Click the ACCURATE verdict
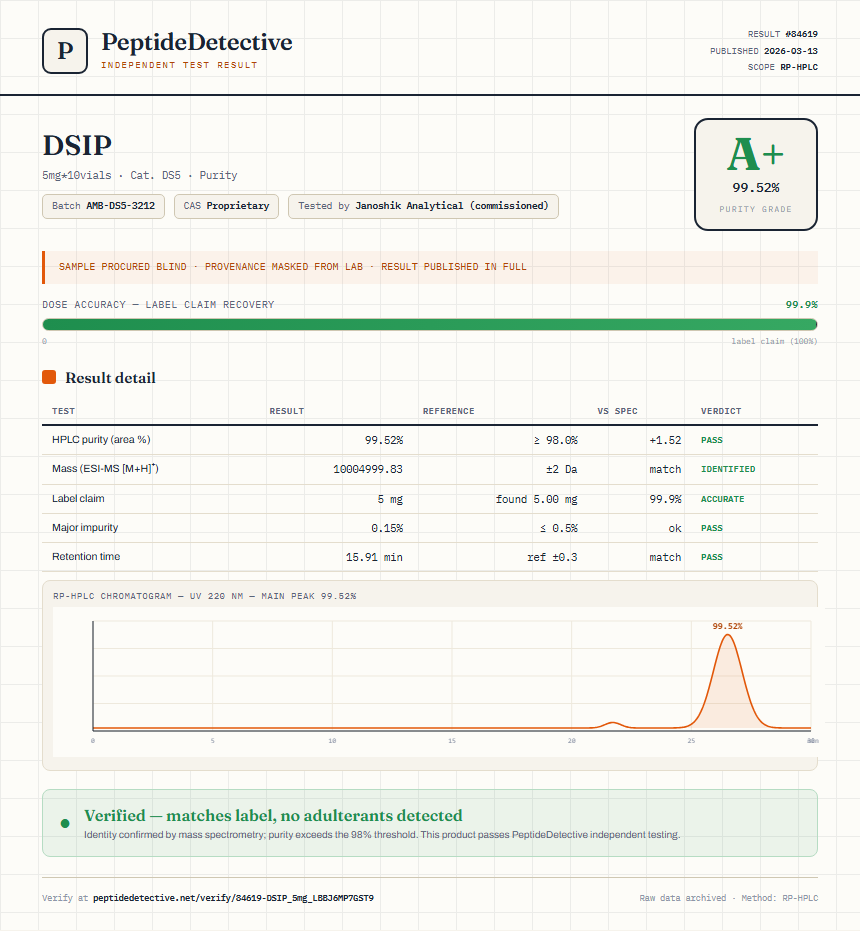 click(x=722, y=499)
